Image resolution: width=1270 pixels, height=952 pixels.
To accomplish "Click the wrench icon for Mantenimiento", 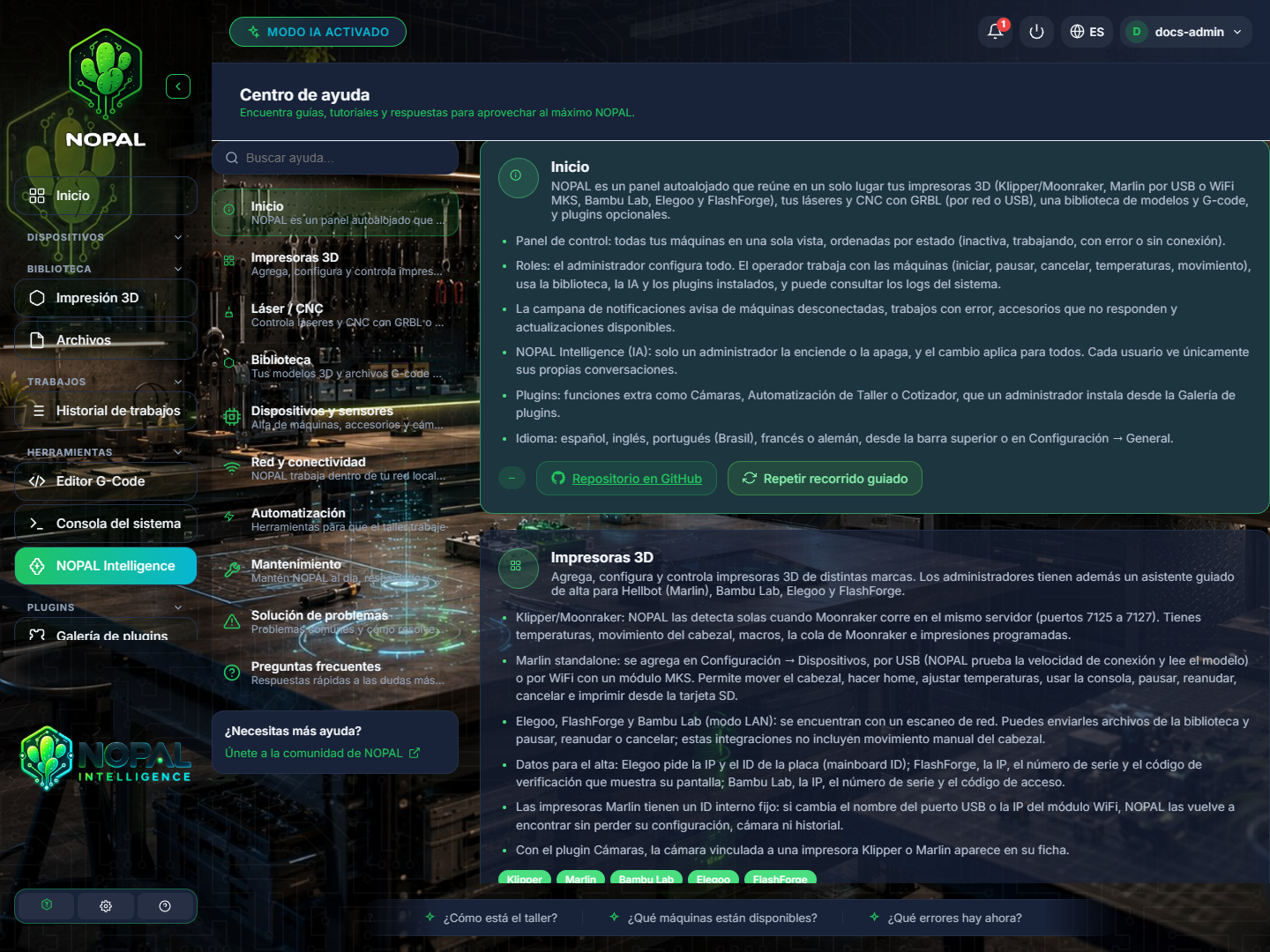I will pyautogui.click(x=232, y=570).
